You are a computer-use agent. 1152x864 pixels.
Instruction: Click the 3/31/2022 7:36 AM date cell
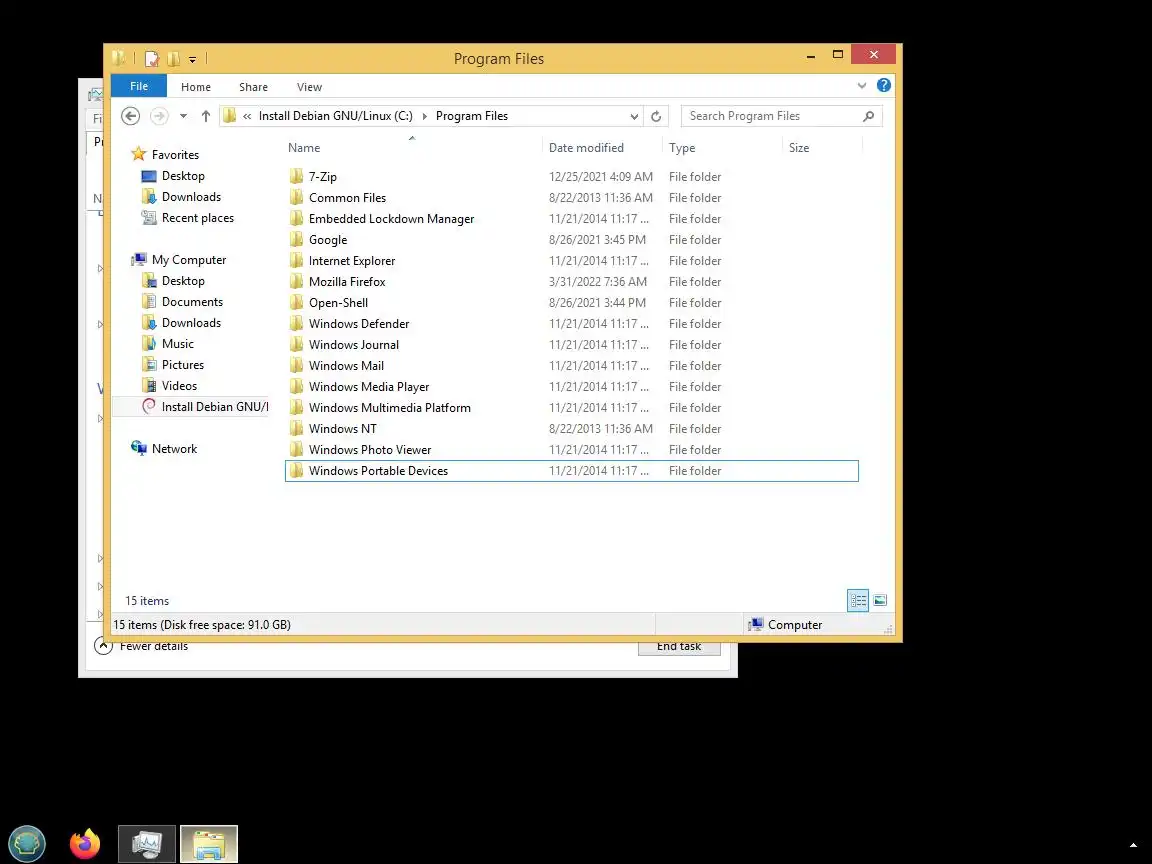(597, 281)
